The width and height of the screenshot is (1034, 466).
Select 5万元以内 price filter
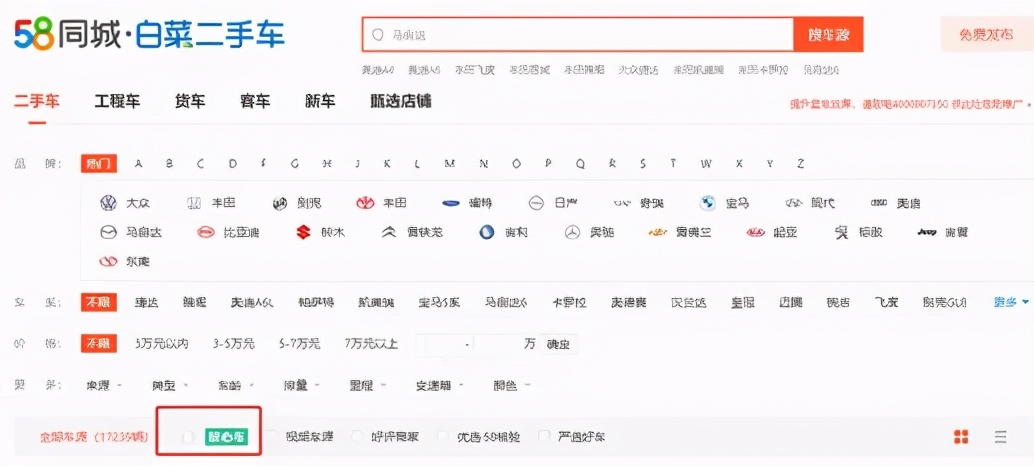pos(162,343)
